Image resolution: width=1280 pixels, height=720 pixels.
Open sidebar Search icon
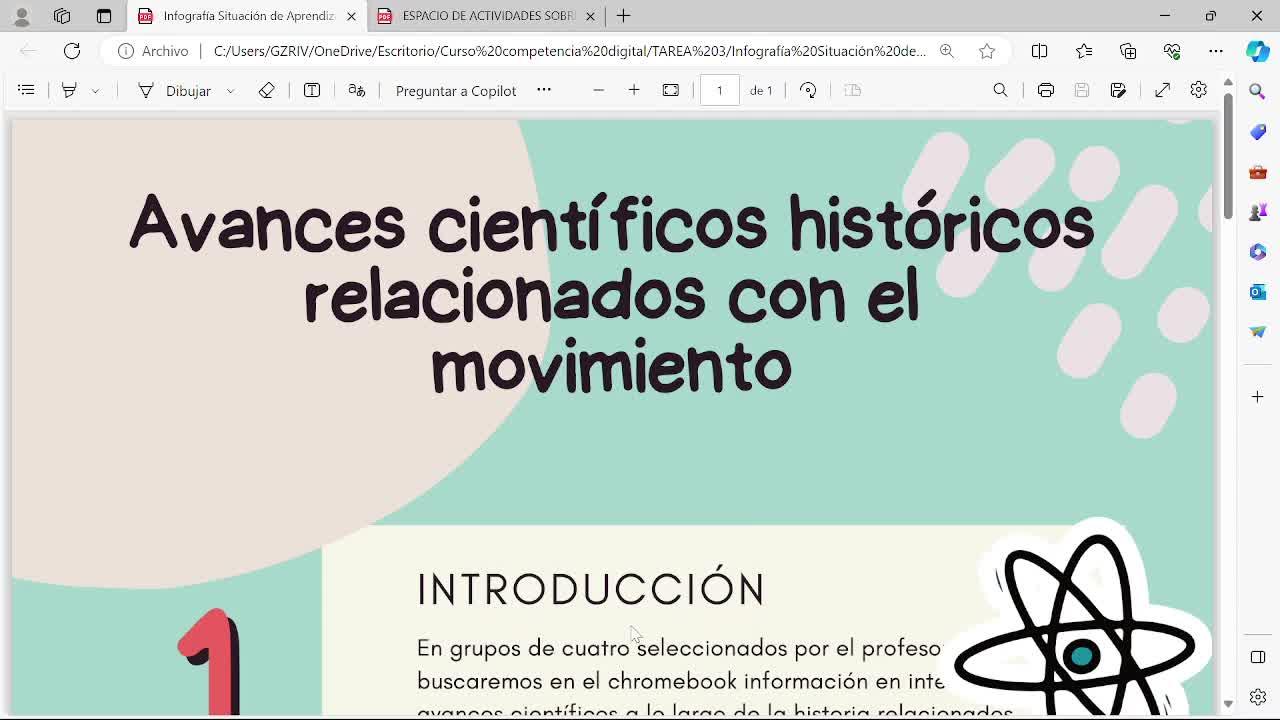1258,92
